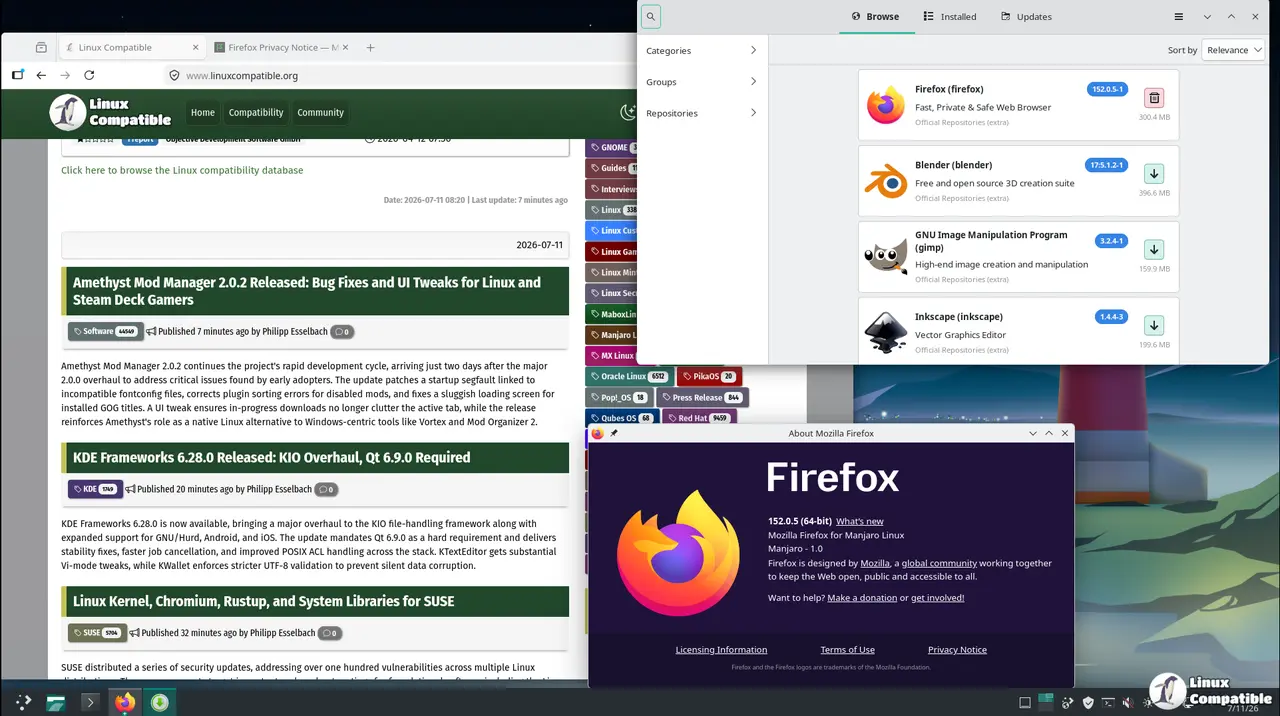Click the PikaOS tag in the sidebar
Image resolution: width=1280 pixels, height=716 pixels.
pyautogui.click(x=709, y=377)
